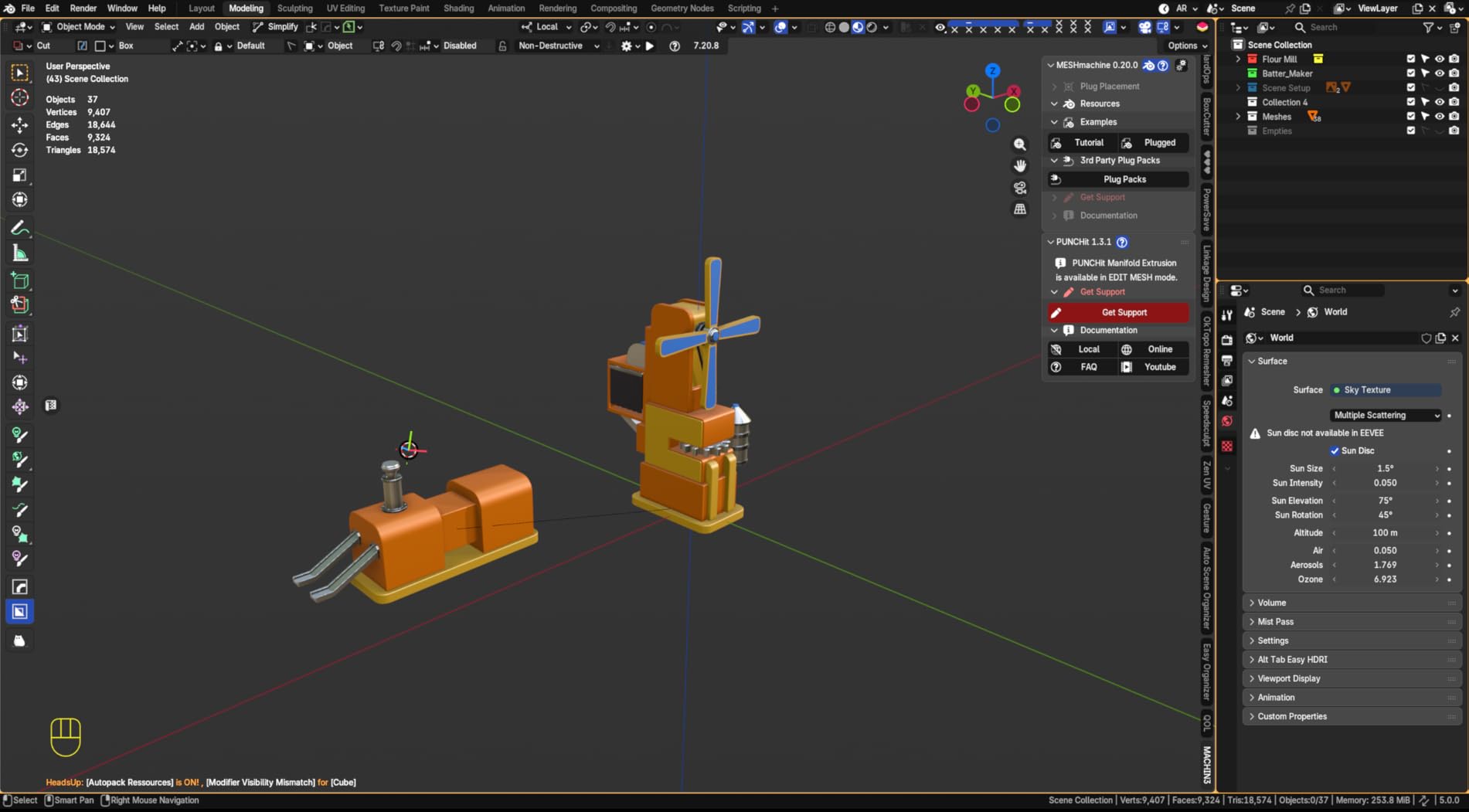Viewport: 1469px width, 812px height.
Task: Toggle the Empties collection checkbox
Action: 1411,131
